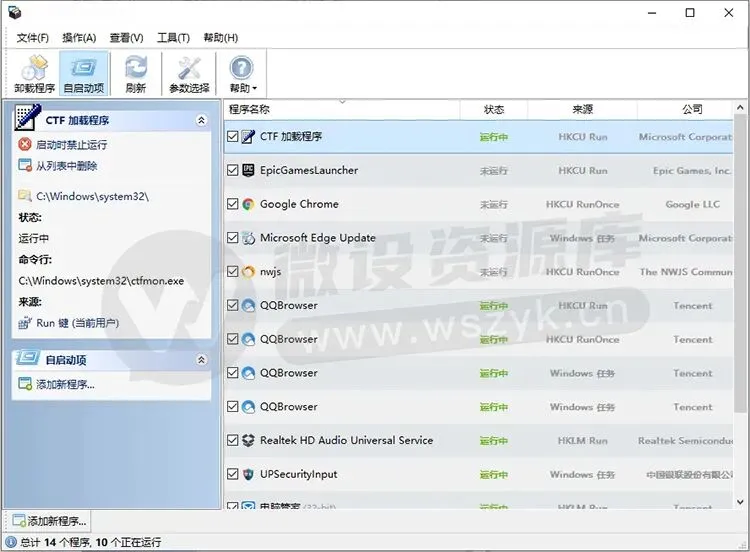Image resolution: width=750 pixels, height=552 pixels.
Task: Click the scroll-down arrow of the list scrollbar
Action: point(740,502)
